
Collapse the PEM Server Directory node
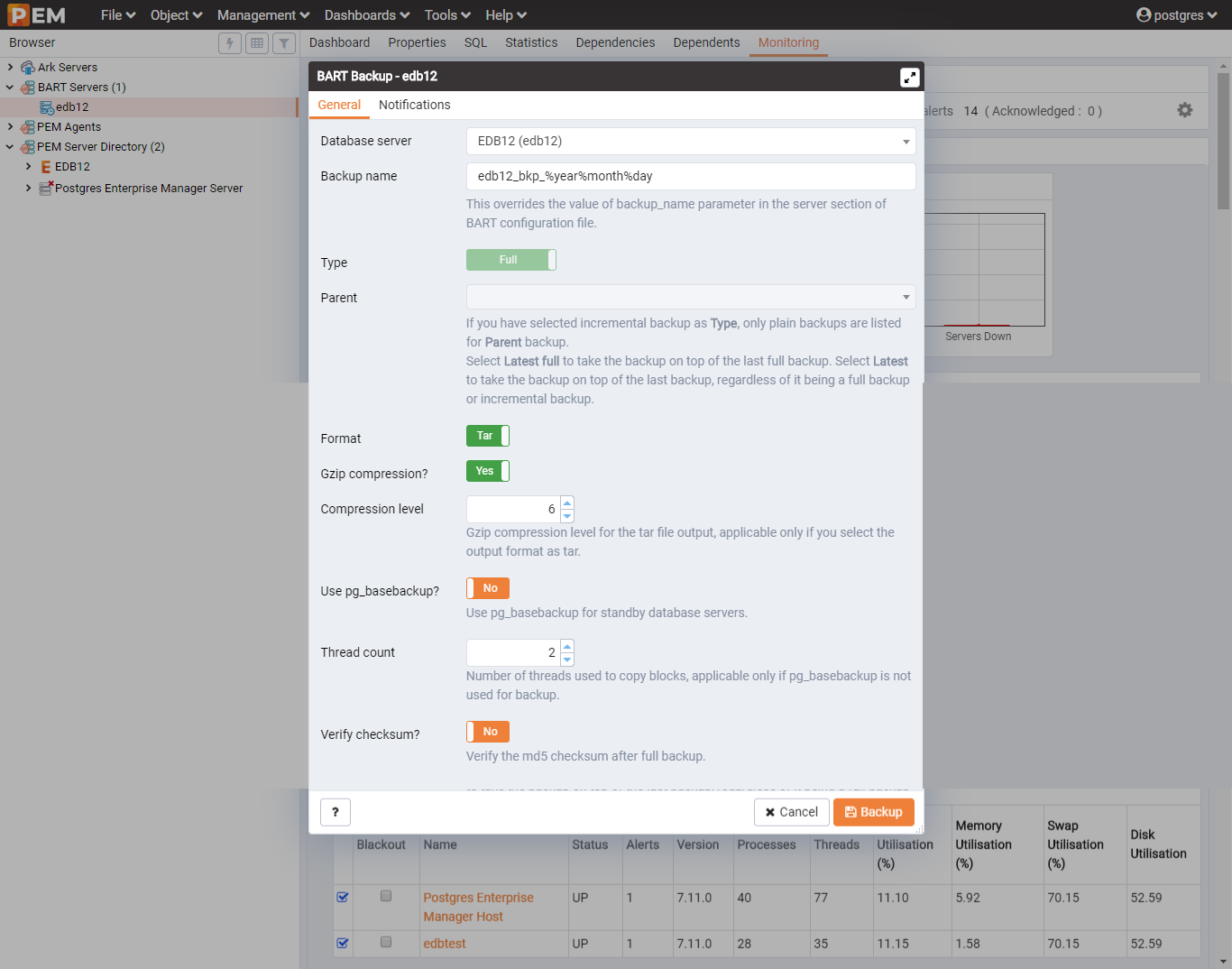coord(10,147)
